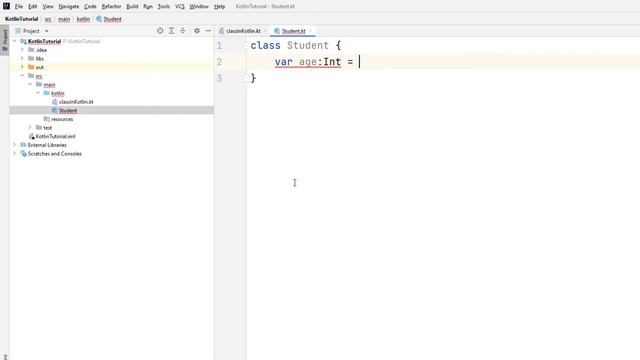Expand the test folder

[x=30, y=127]
